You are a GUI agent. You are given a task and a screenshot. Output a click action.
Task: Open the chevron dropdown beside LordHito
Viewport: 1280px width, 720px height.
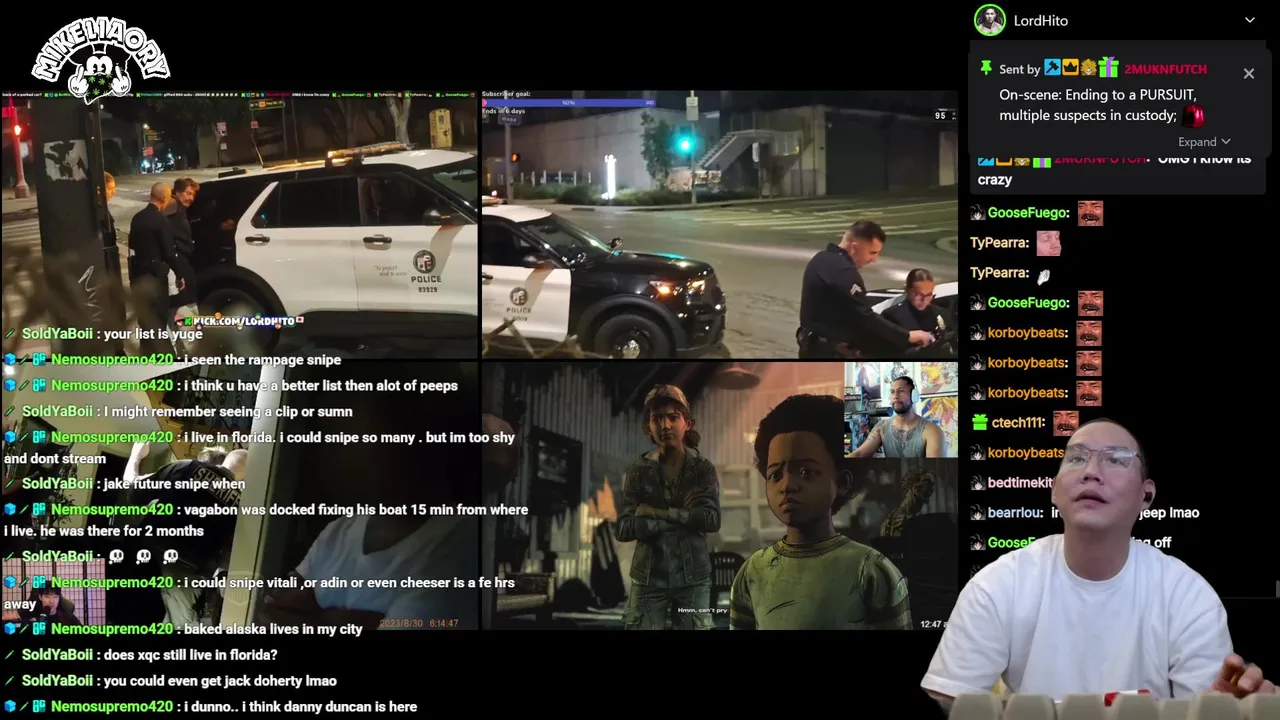1249,20
